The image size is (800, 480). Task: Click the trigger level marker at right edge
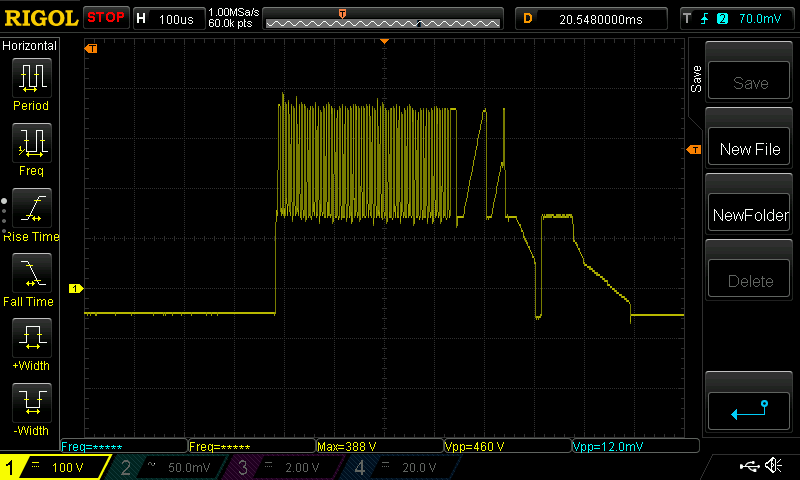point(694,149)
